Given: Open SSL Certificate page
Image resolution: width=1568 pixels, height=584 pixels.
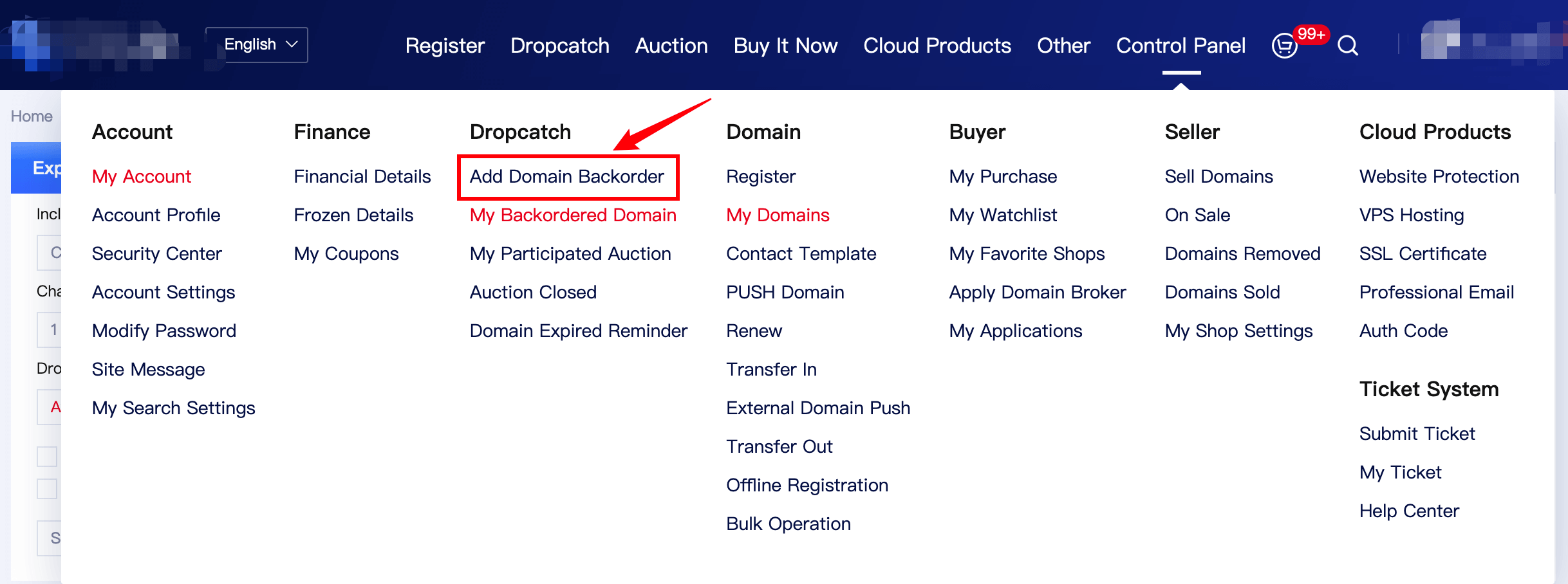Looking at the screenshot, I should (1423, 253).
